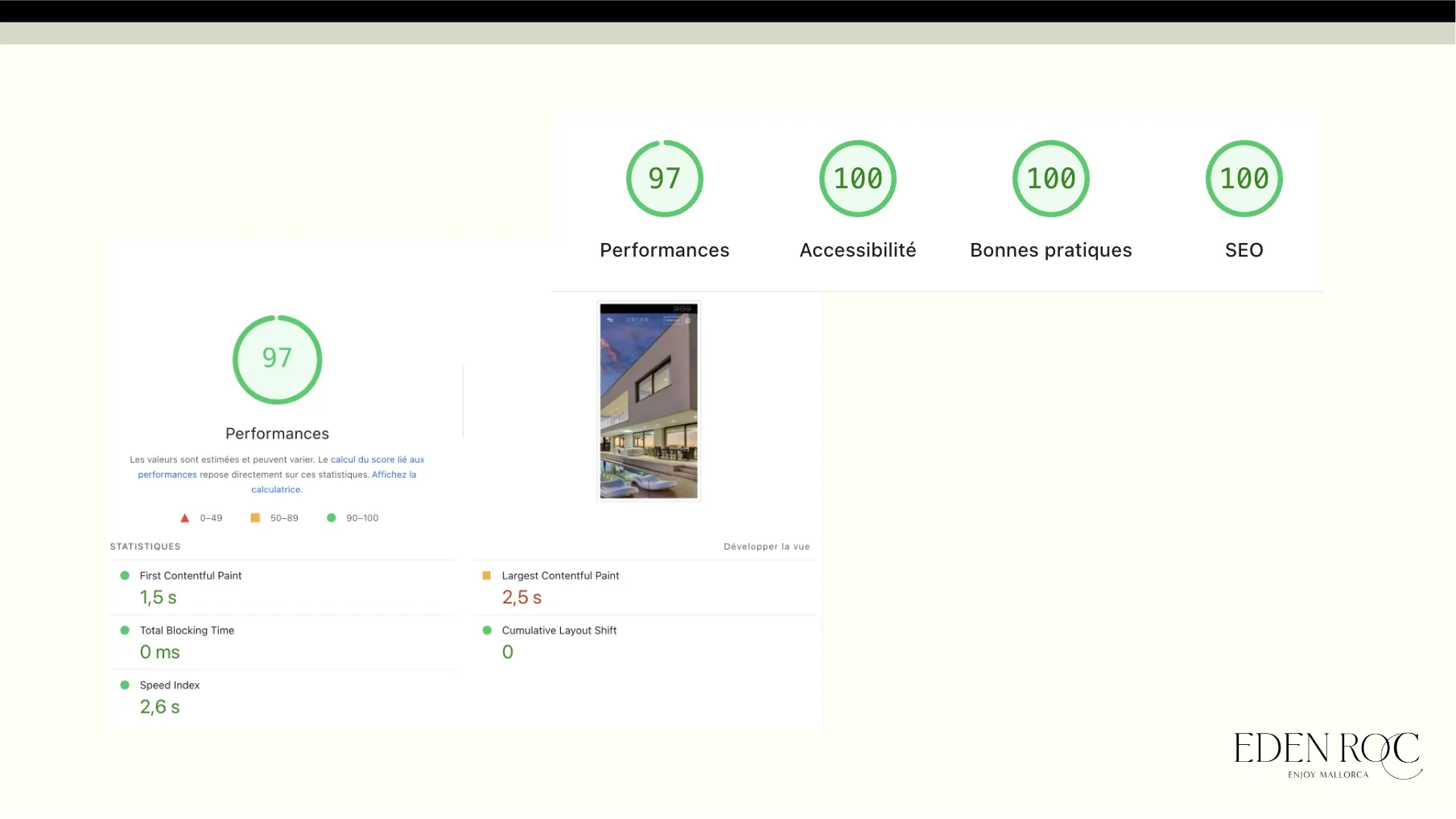The height and width of the screenshot is (819, 1456).
Task: Select the '2,6 s' Speed Index value
Action: point(159,707)
